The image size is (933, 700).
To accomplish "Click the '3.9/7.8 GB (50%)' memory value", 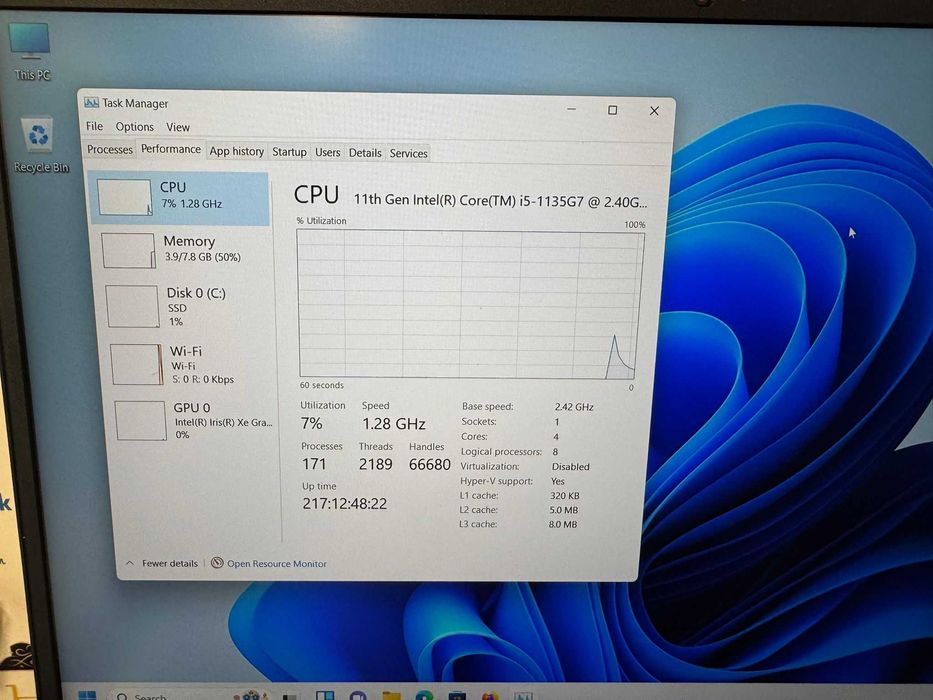I will click(202, 257).
